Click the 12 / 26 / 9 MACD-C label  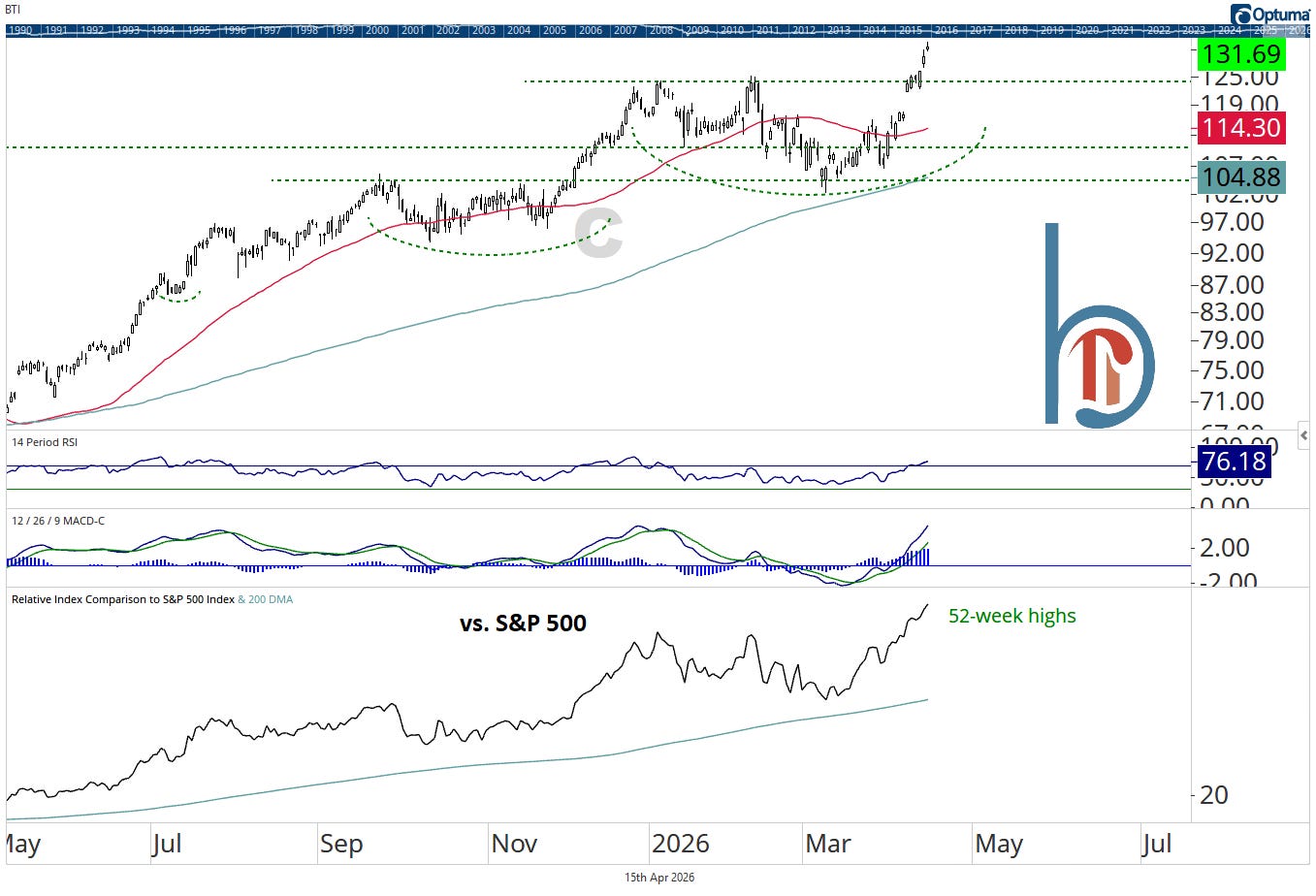tap(58, 521)
